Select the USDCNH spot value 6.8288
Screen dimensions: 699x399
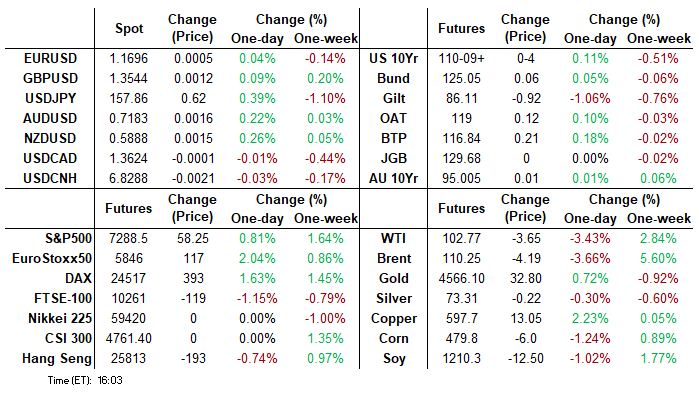[128, 179]
